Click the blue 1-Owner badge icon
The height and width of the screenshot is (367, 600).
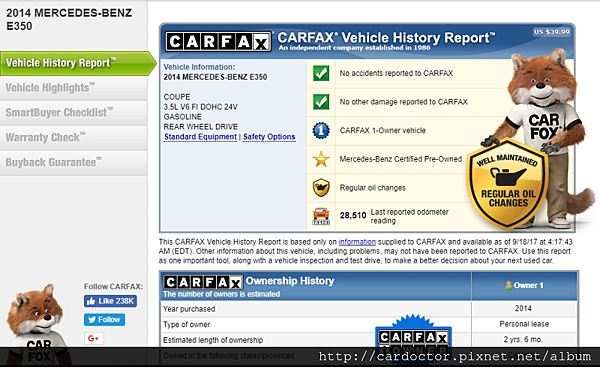point(321,130)
